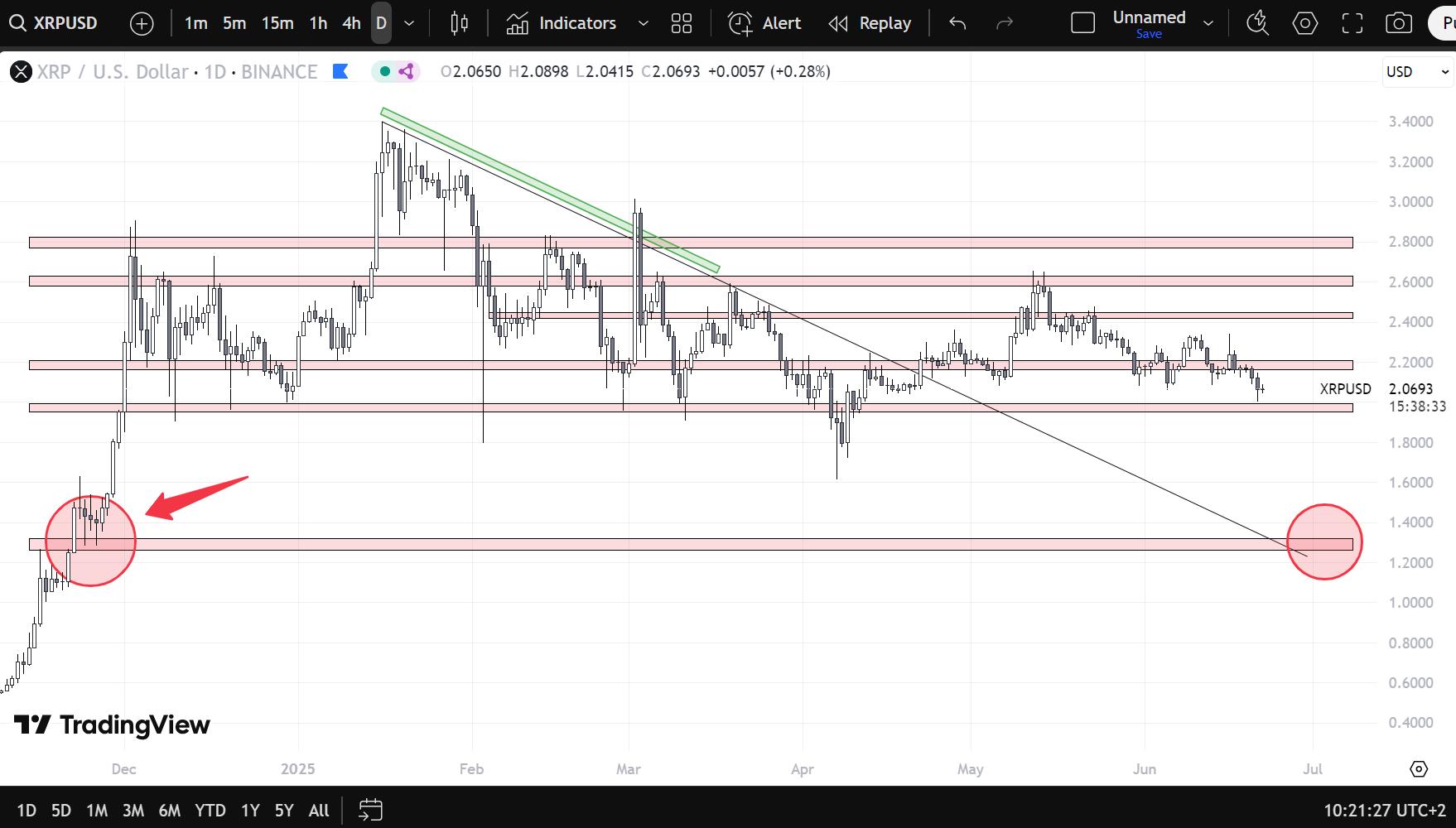Select the 15m timeframe
This screenshot has width=1456, height=828.
point(277,23)
